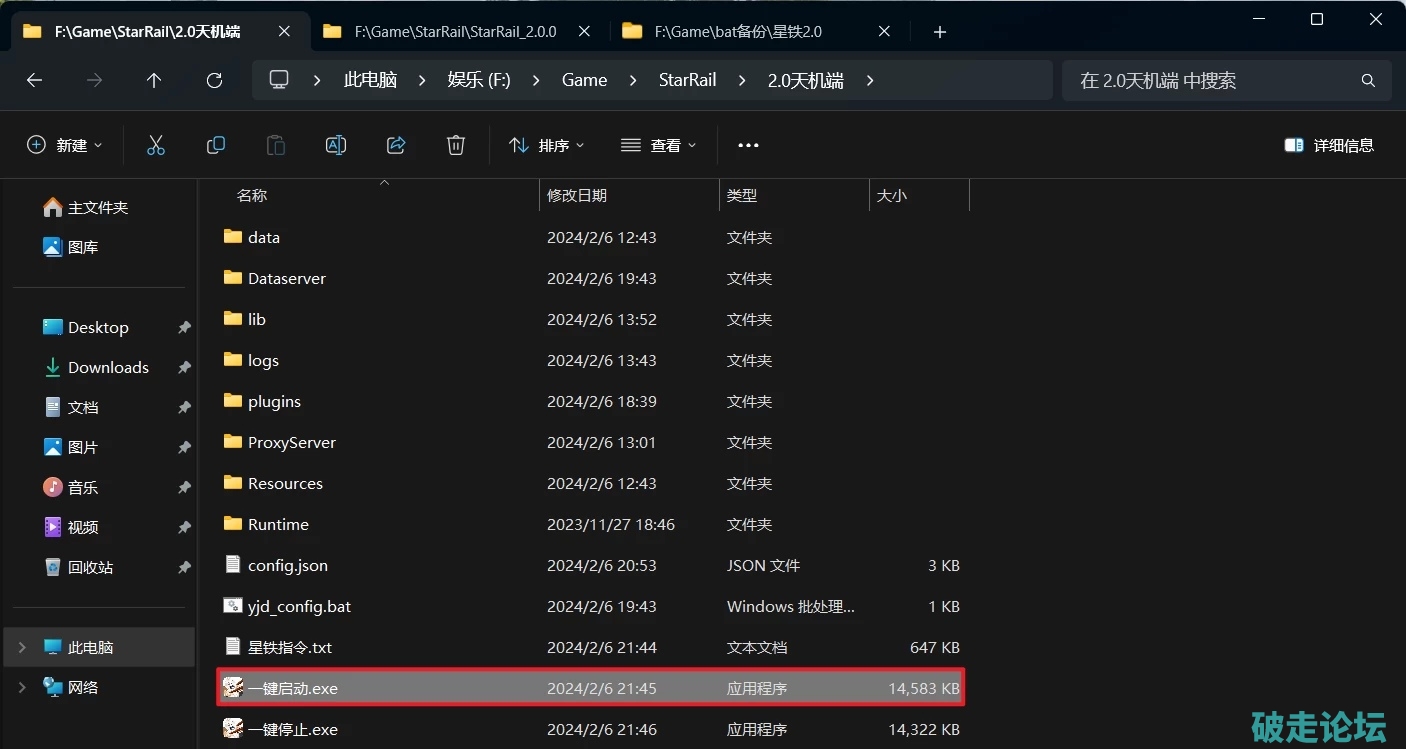Go up one folder level

pos(154,80)
